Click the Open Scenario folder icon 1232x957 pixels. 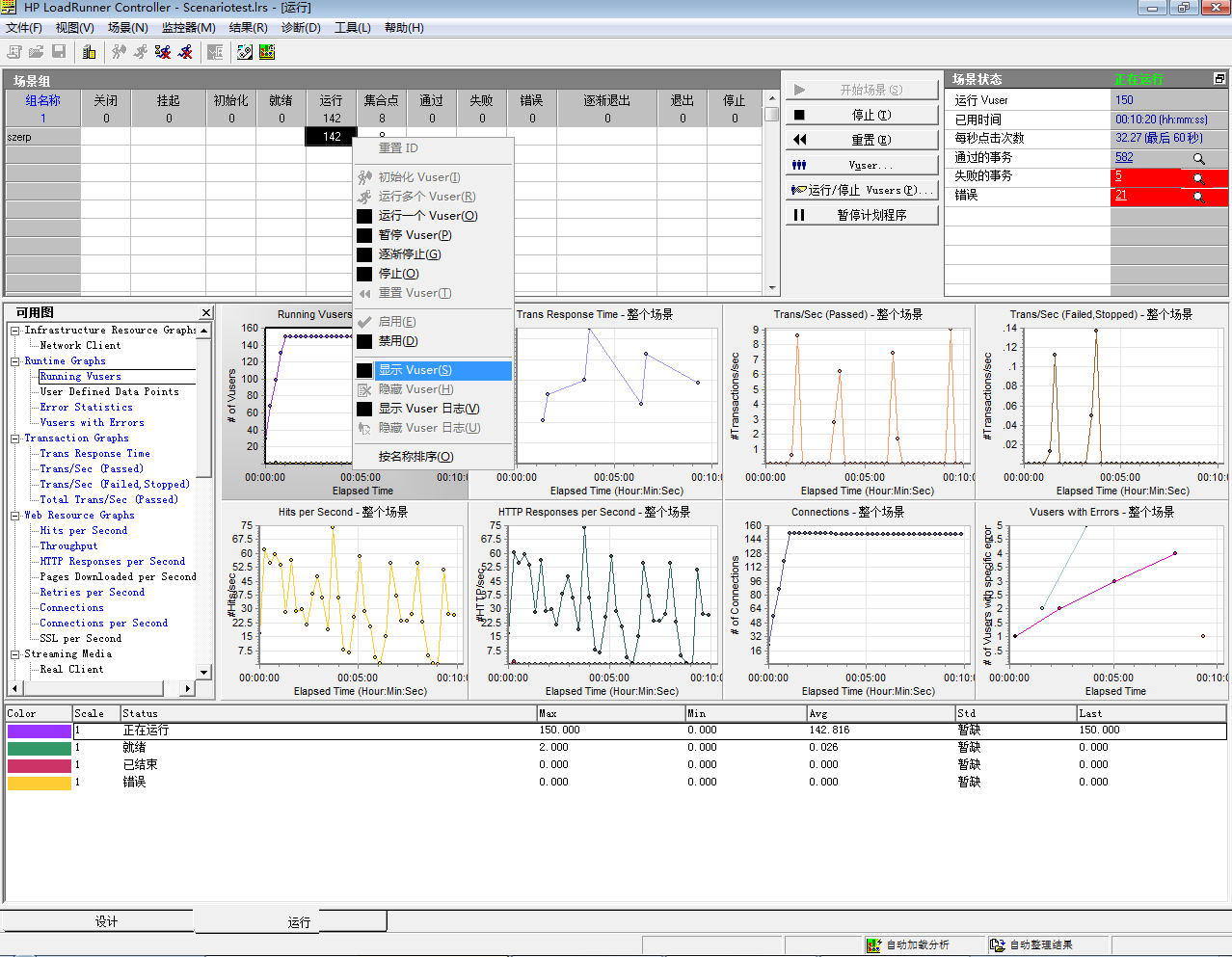pyautogui.click(x=37, y=51)
